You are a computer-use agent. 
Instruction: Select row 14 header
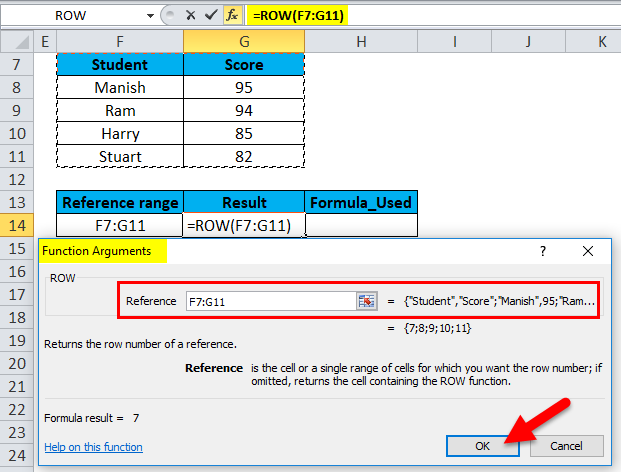click(17, 225)
